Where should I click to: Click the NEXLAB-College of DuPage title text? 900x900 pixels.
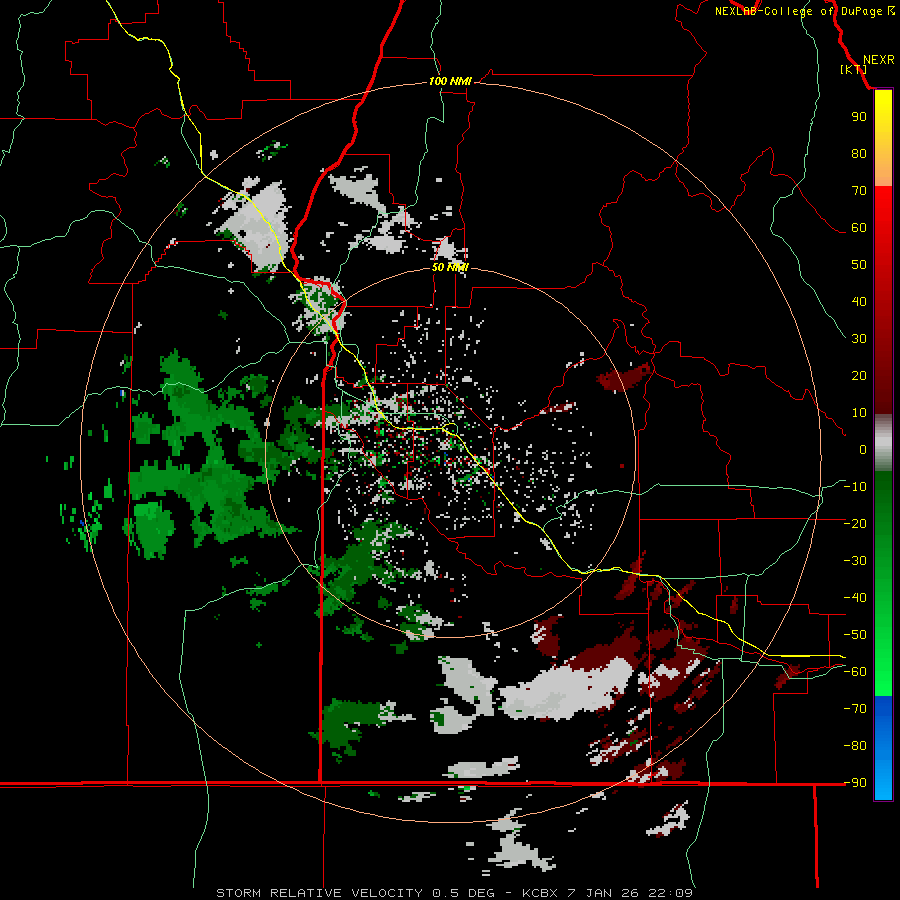[x=802, y=11]
